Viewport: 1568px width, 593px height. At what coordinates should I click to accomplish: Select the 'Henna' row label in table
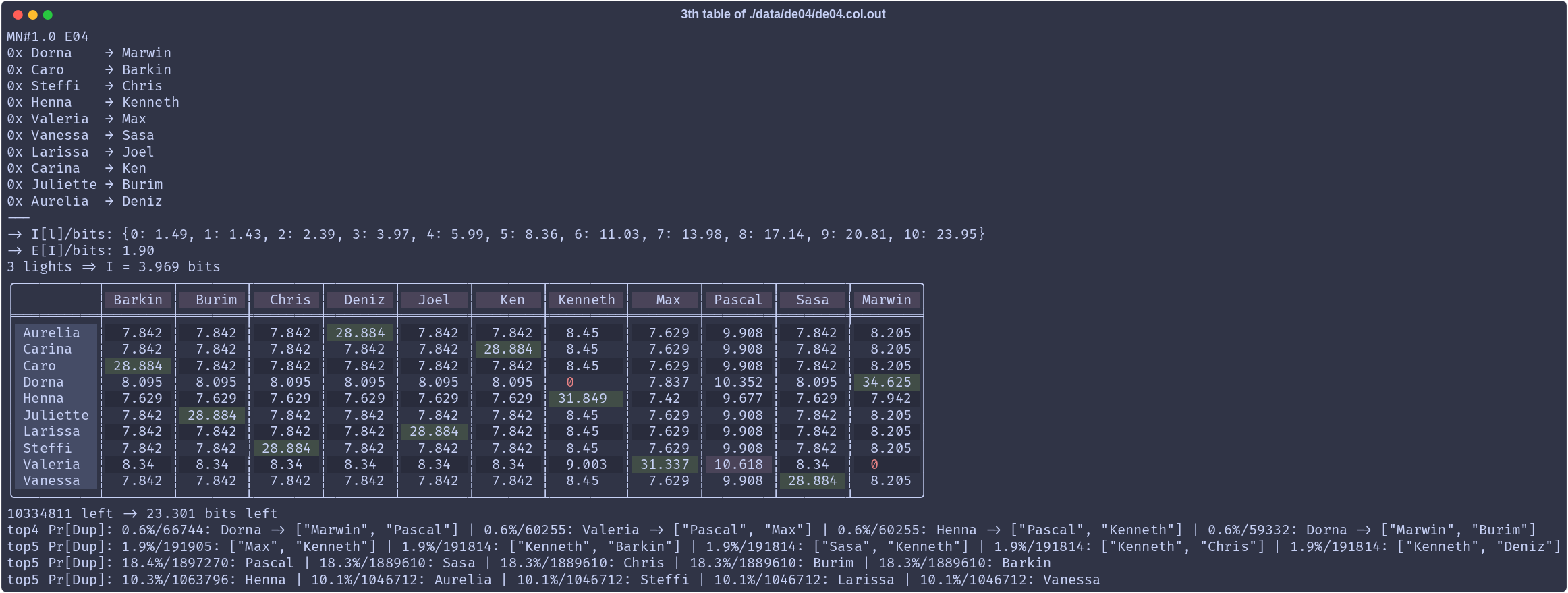tap(43, 398)
